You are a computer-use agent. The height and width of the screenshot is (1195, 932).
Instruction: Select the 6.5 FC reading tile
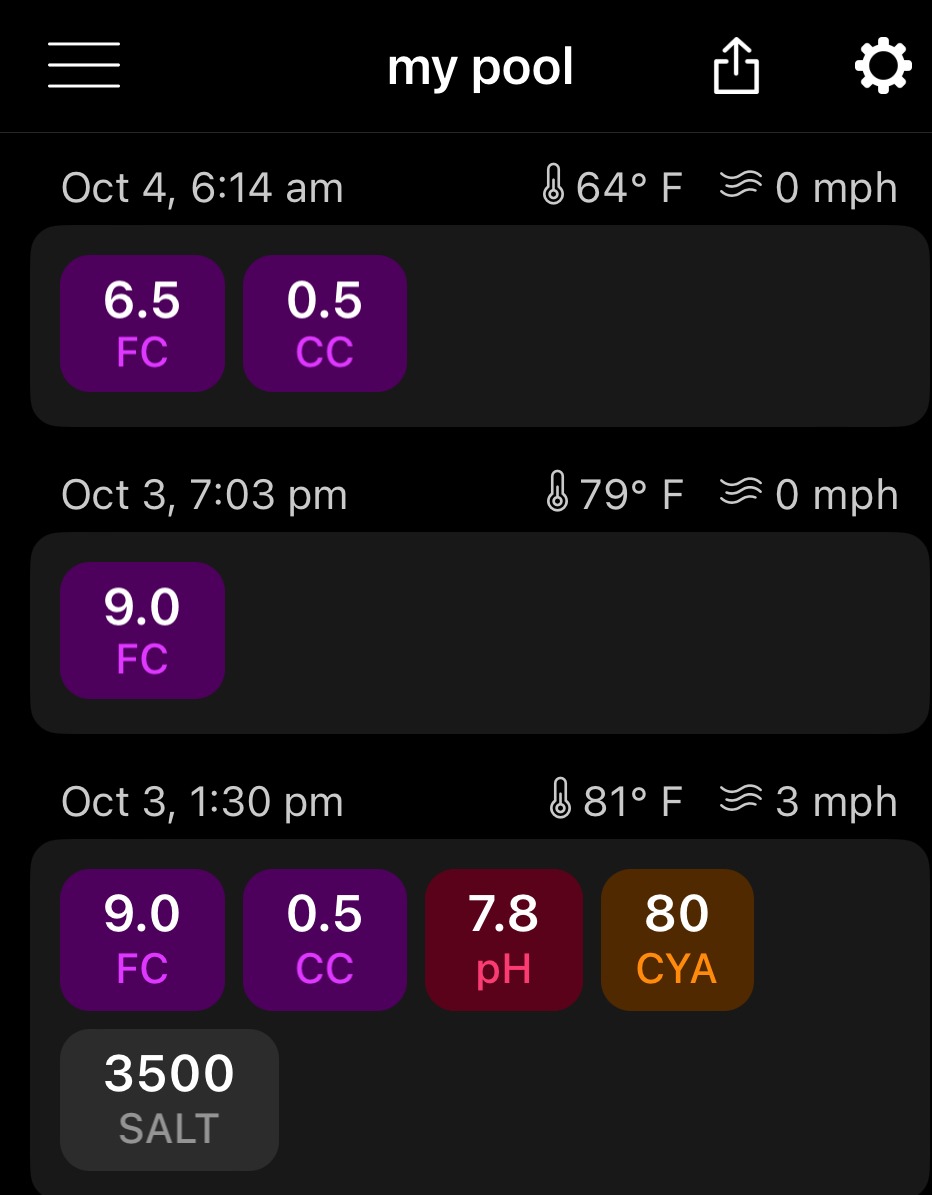coord(143,323)
